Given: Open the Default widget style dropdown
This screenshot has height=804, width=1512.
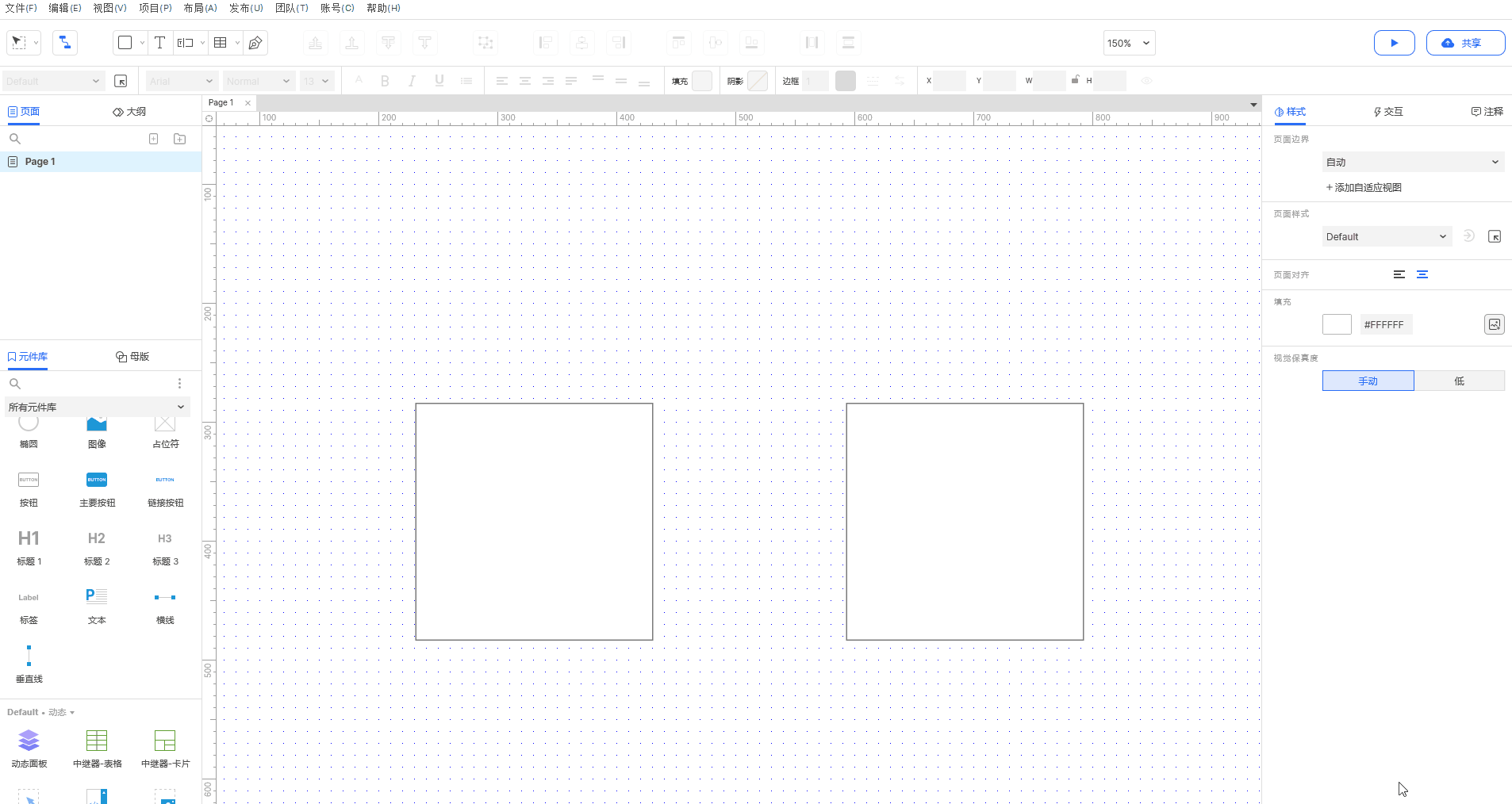Looking at the screenshot, I should point(52,81).
